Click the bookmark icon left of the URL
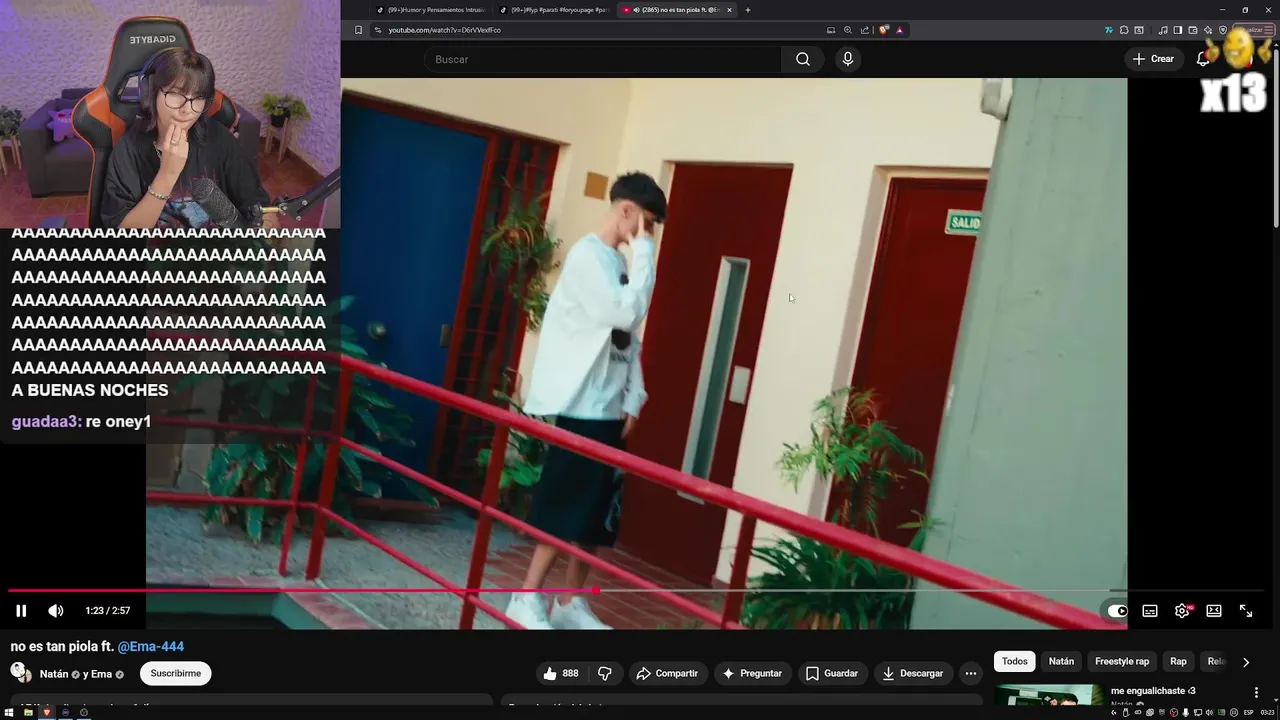The image size is (1280, 720). coord(358,30)
